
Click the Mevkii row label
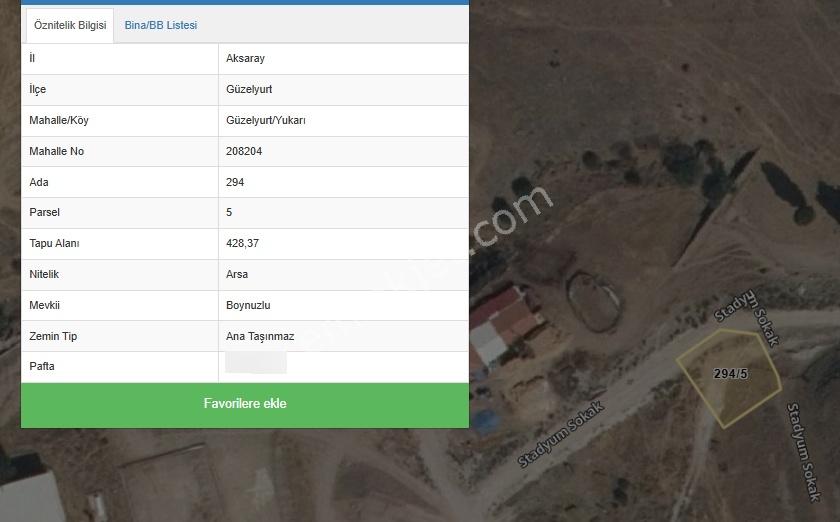pyautogui.click(x=44, y=305)
